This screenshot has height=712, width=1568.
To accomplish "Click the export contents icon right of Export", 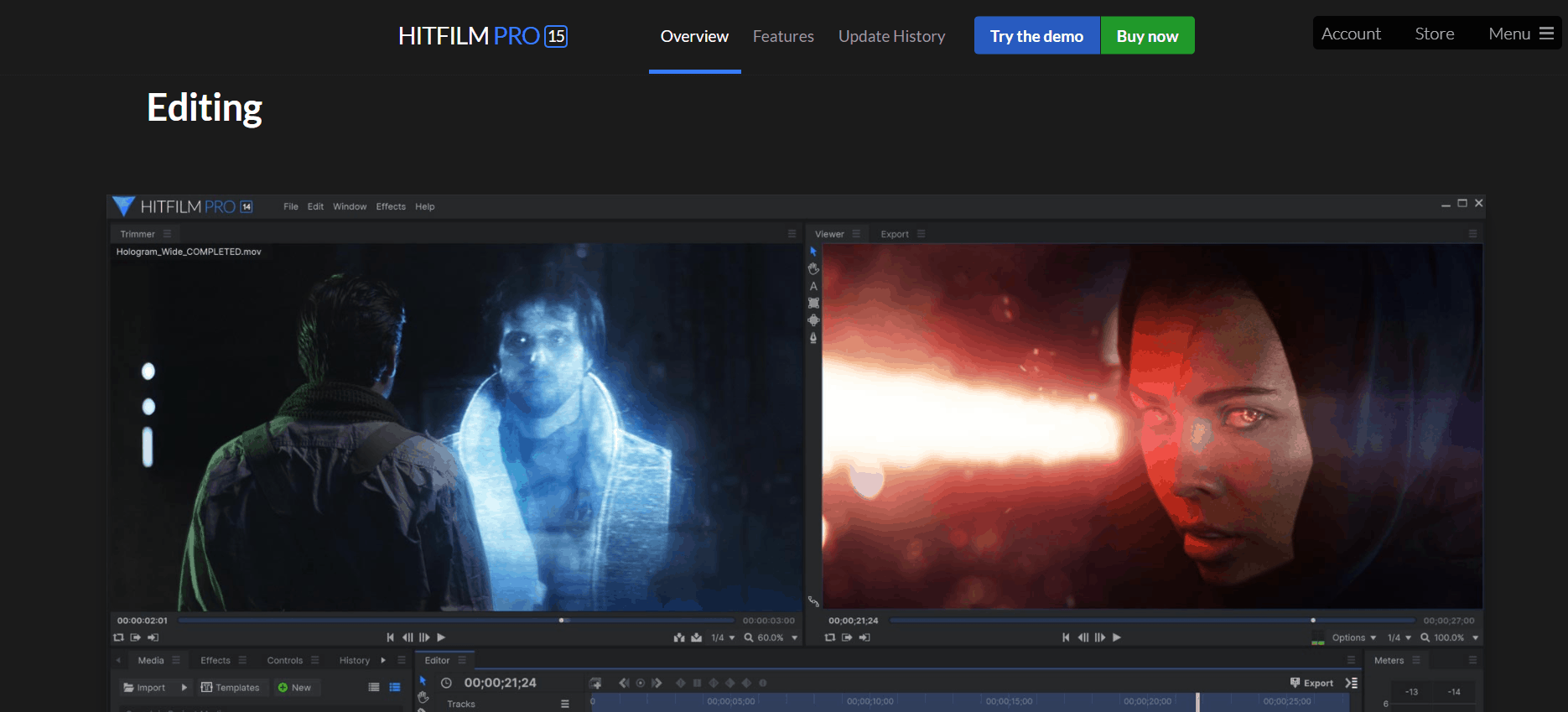I will (1351, 683).
